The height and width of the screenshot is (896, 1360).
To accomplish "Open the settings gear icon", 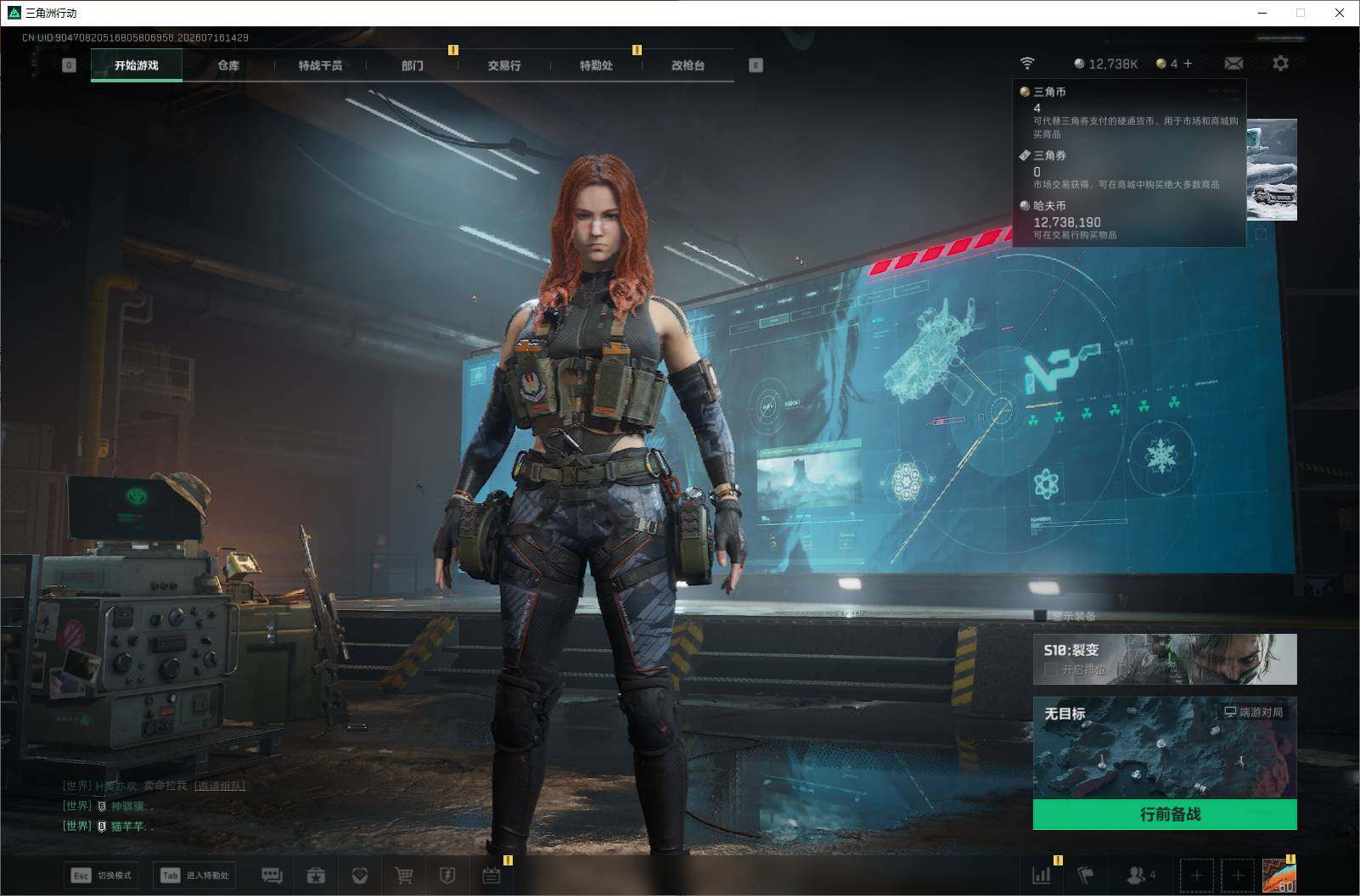I will click(1280, 64).
